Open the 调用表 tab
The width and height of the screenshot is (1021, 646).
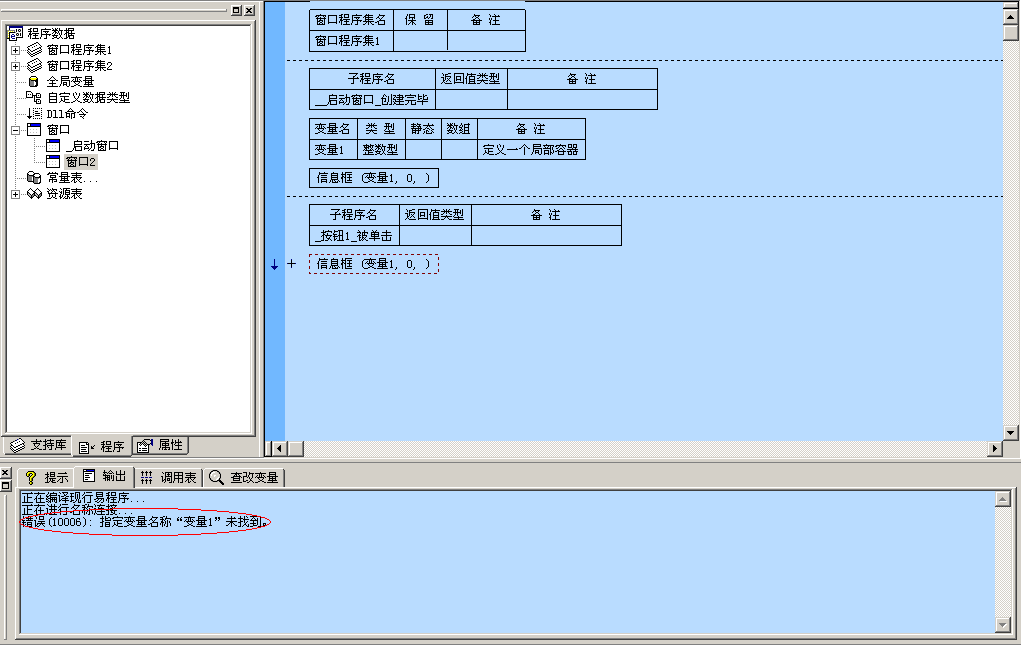pos(169,478)
